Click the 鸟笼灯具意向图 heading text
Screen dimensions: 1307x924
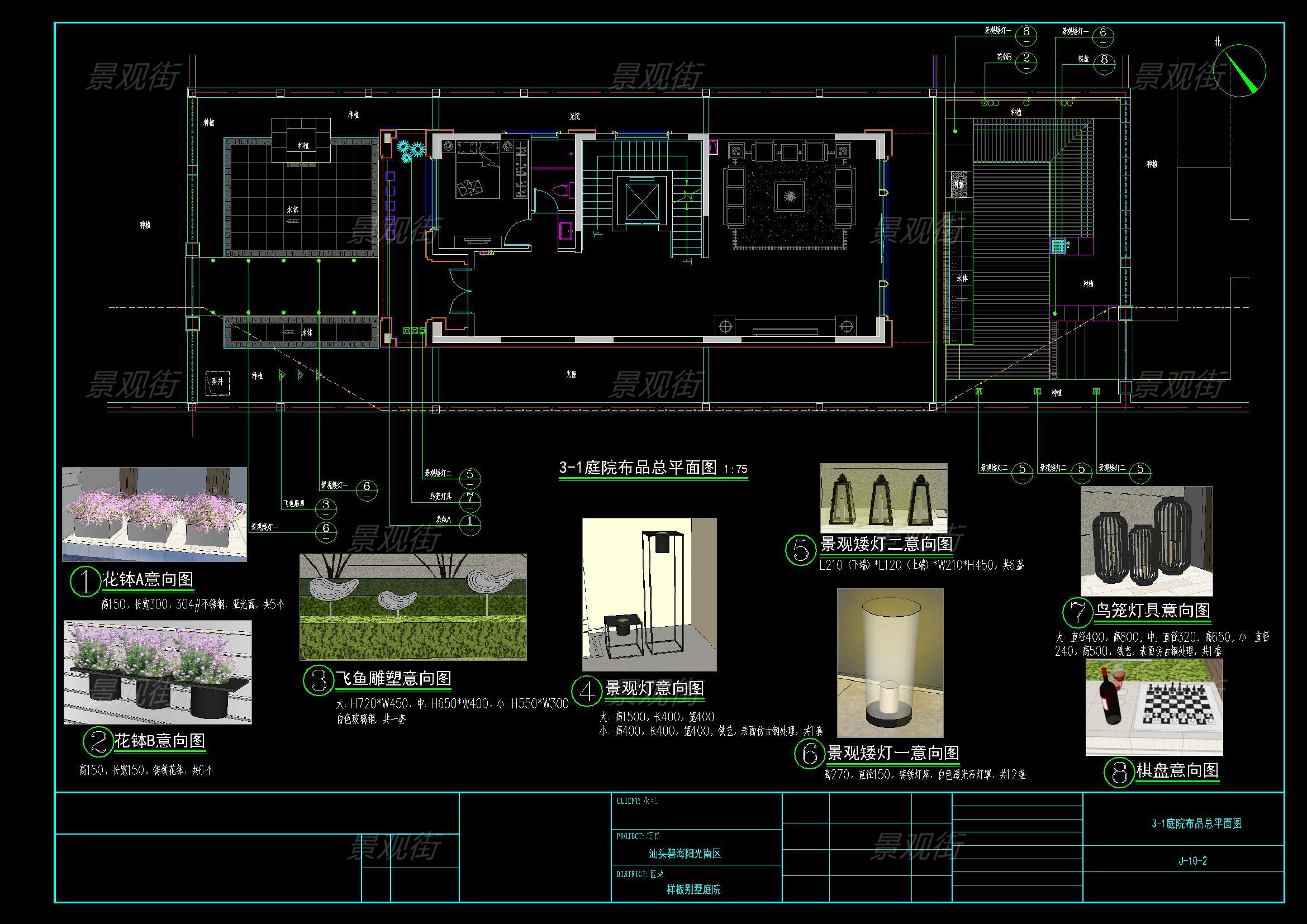click(x=1152, y=611)
